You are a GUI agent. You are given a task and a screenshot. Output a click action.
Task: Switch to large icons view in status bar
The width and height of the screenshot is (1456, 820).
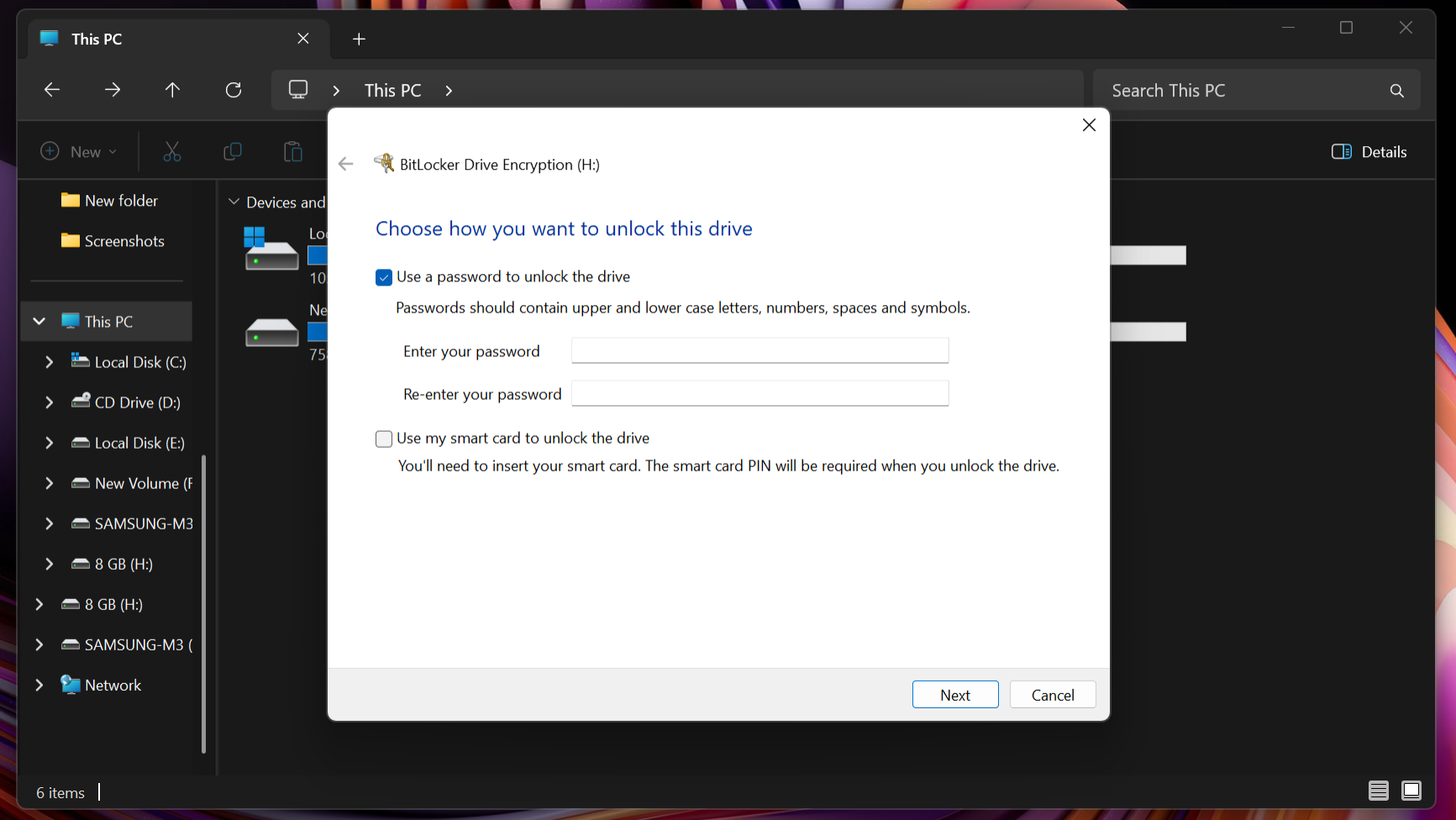pos(1411,791)
